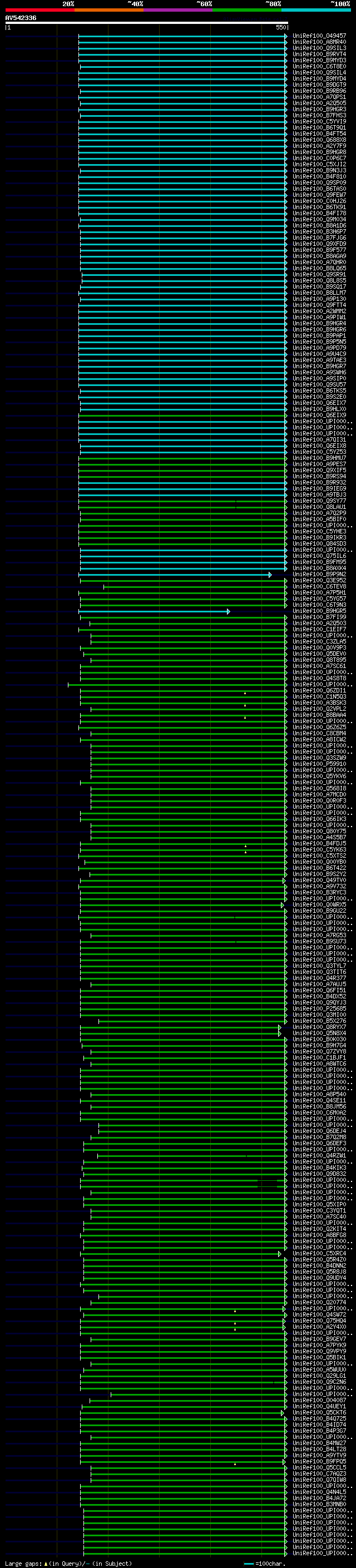This screenshot has height=1568, width=356.
Task: Select hit label UniRef100_Q6Z6Z5
Action: coord(319,728)
